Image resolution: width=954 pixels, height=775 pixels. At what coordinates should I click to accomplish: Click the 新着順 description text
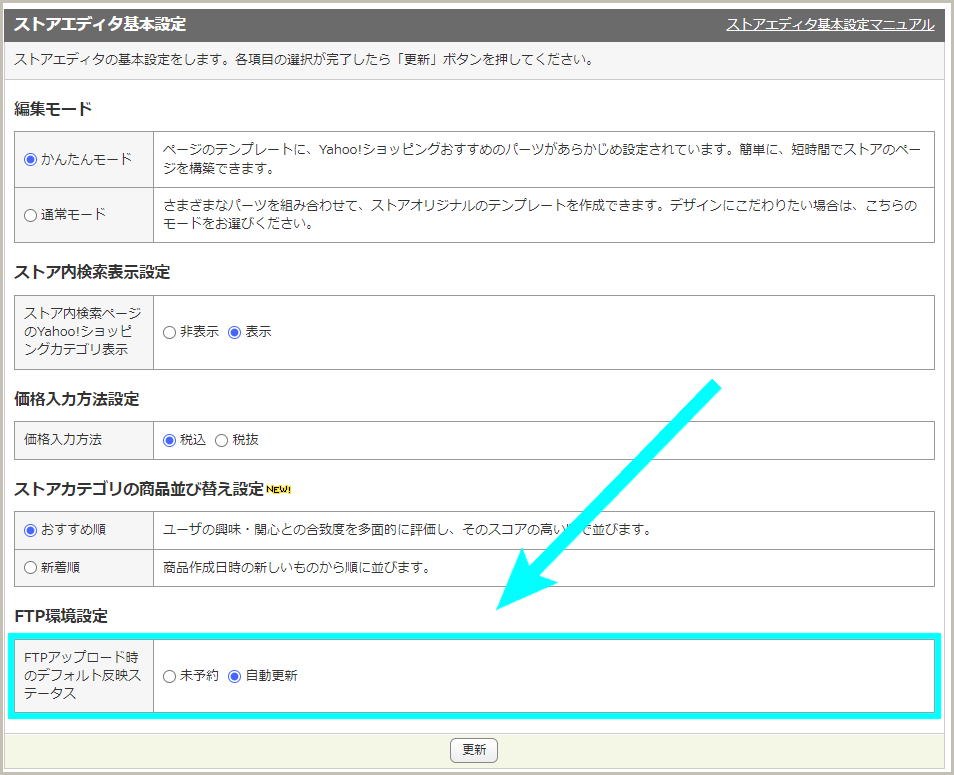point(297,568)
